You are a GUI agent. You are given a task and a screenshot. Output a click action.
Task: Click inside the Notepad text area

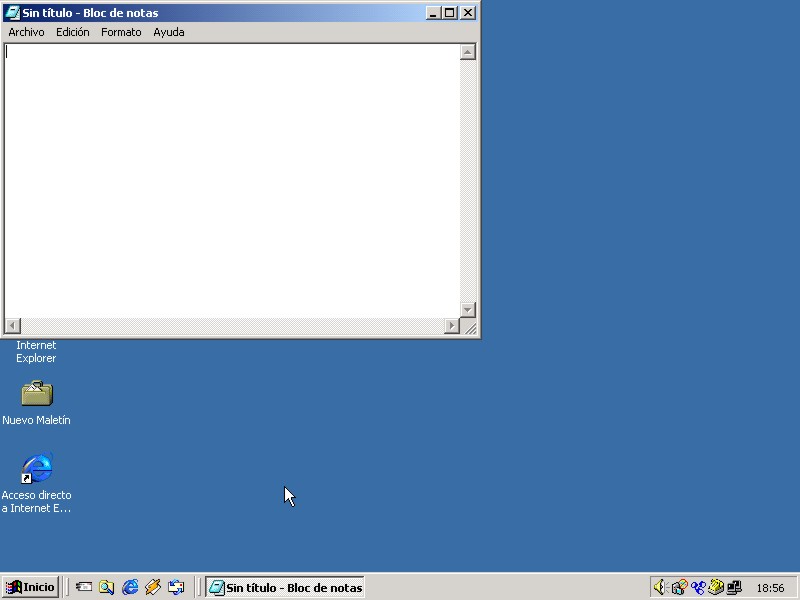[x=232, y=181]
